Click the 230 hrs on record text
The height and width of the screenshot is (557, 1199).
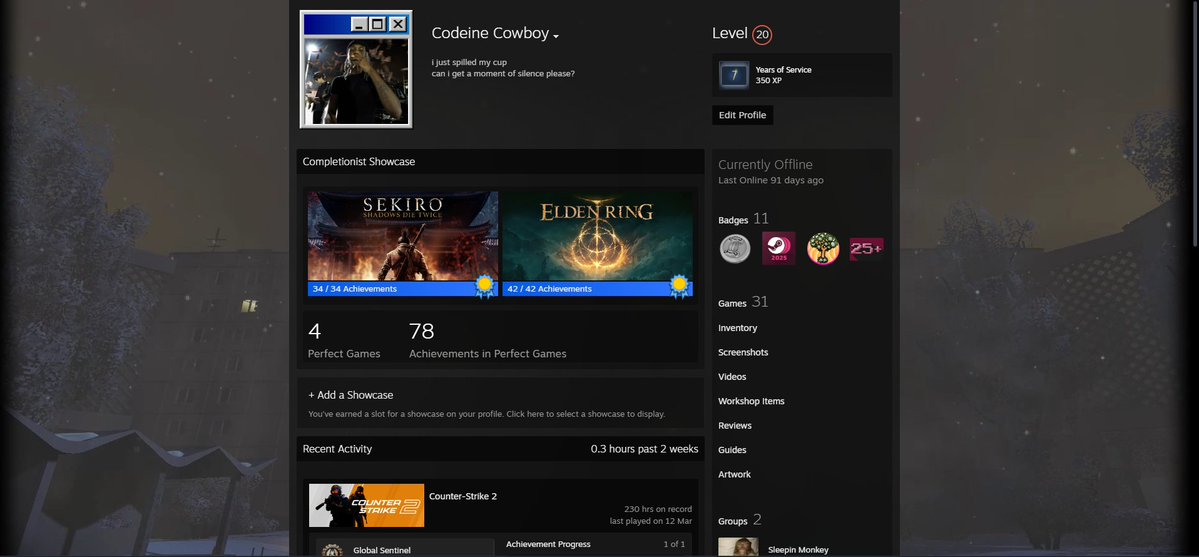click(658, 510)
